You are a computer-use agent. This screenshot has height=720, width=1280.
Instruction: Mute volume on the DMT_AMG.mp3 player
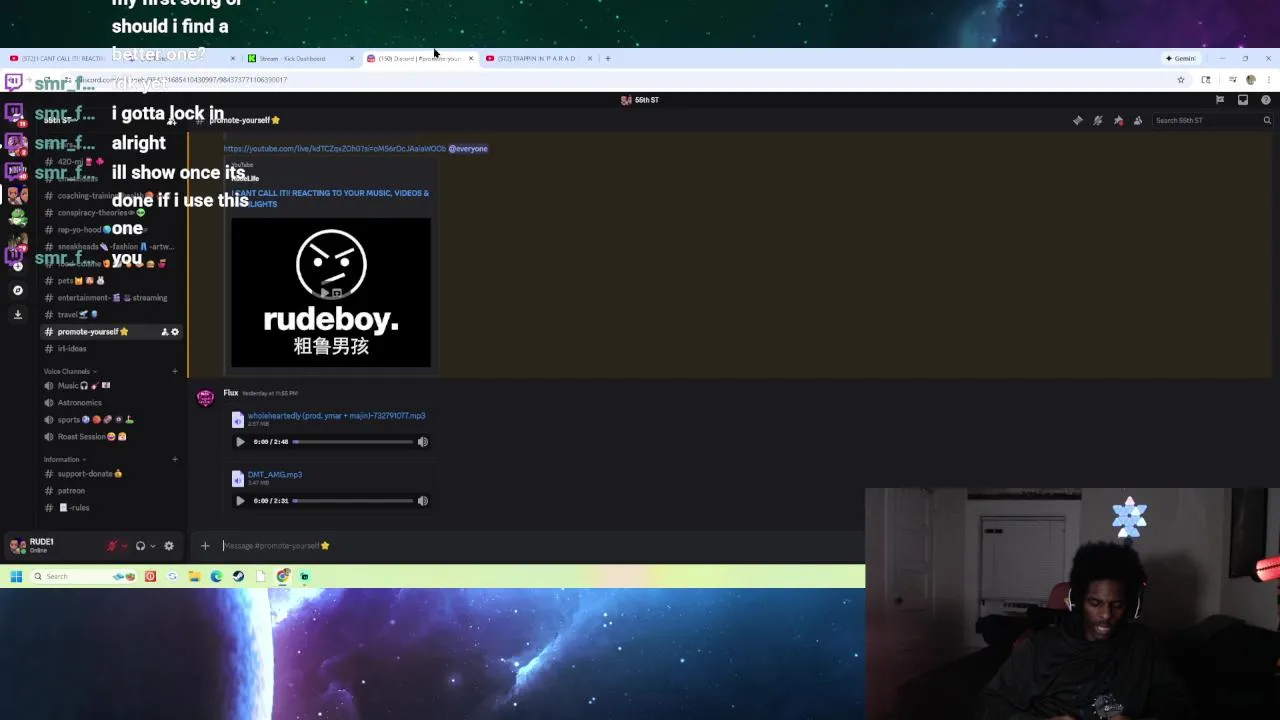pos(422,501)
